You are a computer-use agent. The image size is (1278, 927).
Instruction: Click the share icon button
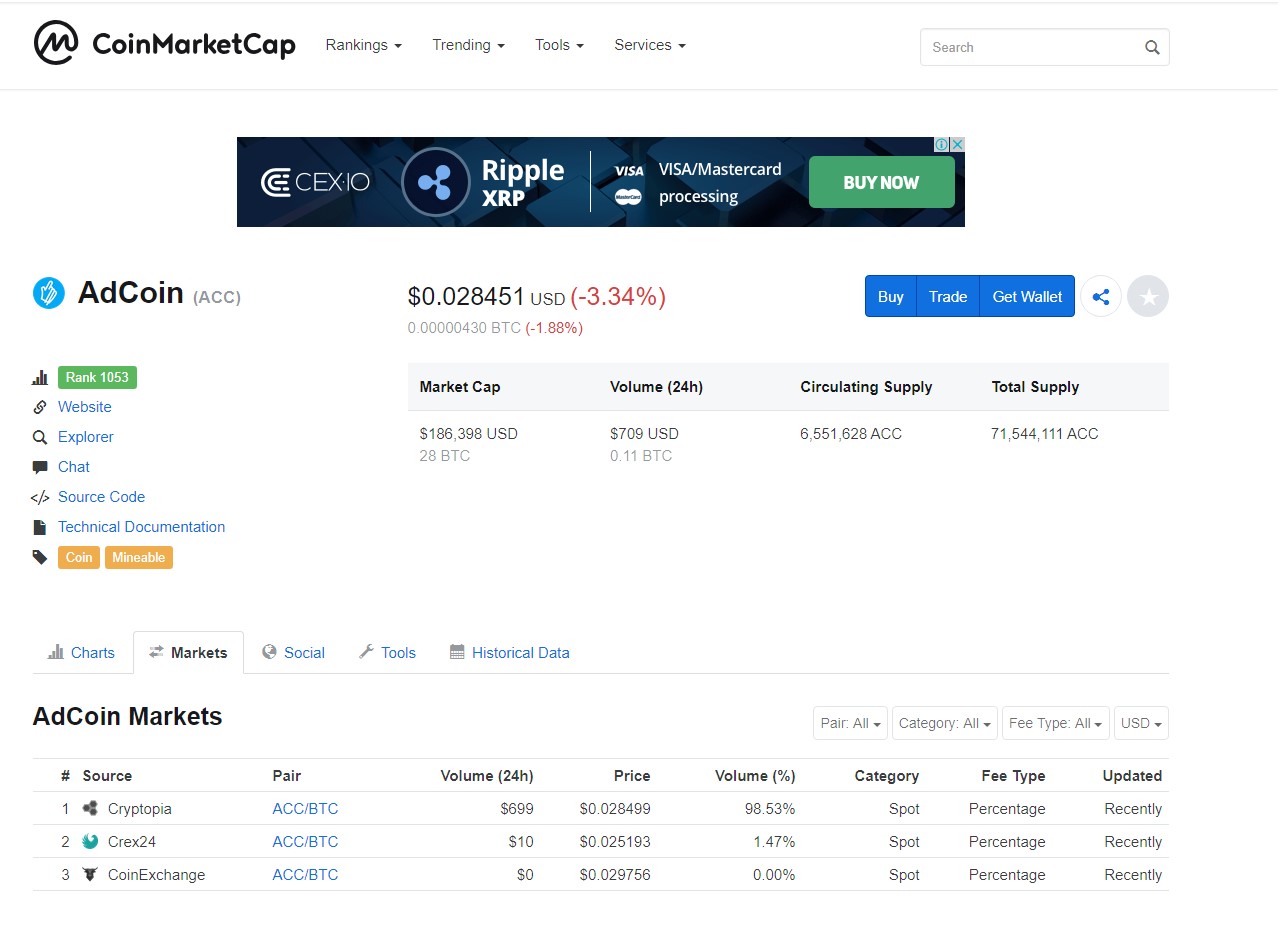[x=1101, y=296]
